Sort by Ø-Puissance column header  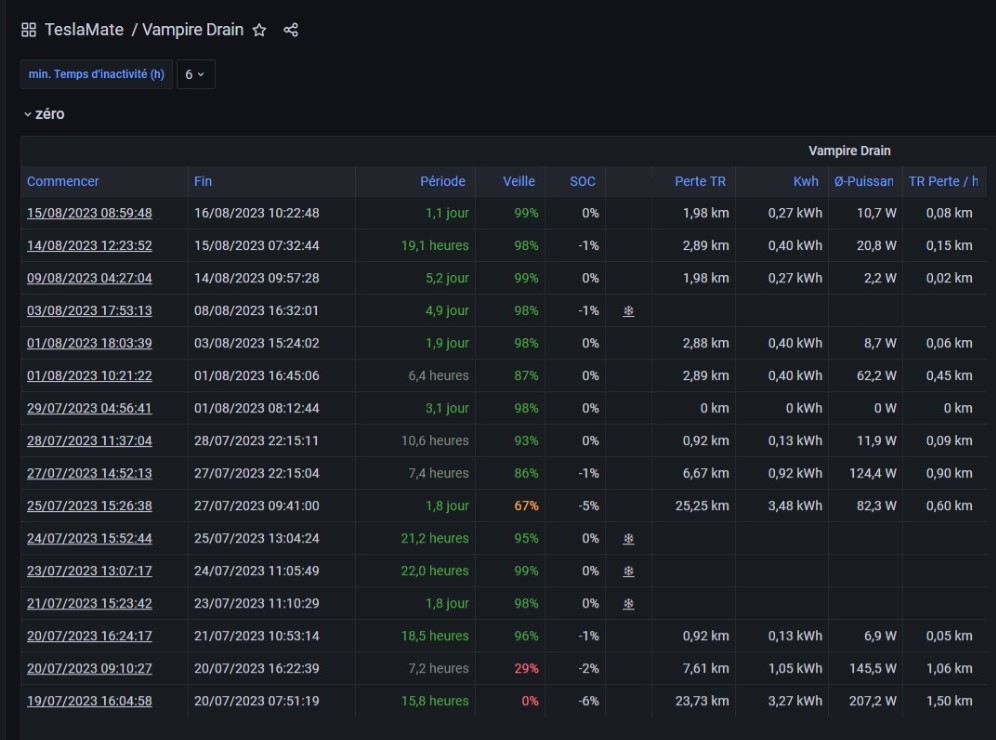pyautogui.click(x=864, y=181)
